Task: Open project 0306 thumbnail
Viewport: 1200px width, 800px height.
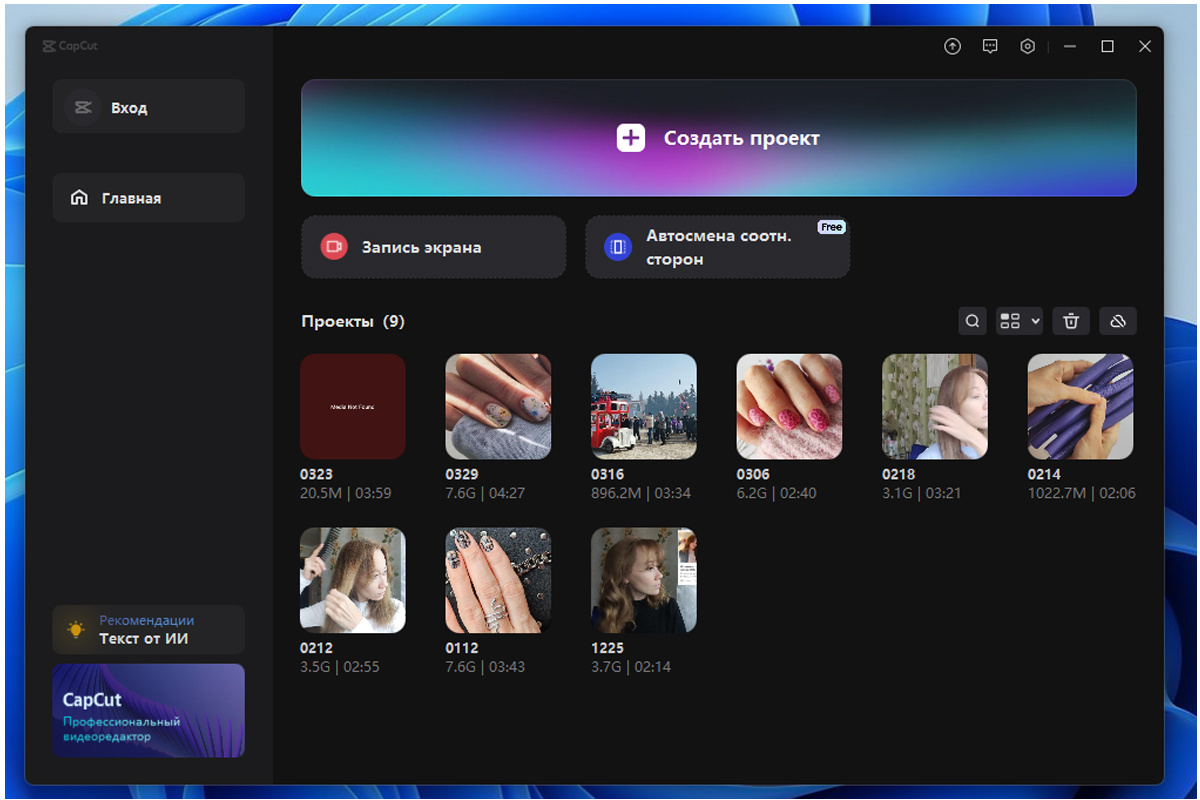Action: [789, 406]
